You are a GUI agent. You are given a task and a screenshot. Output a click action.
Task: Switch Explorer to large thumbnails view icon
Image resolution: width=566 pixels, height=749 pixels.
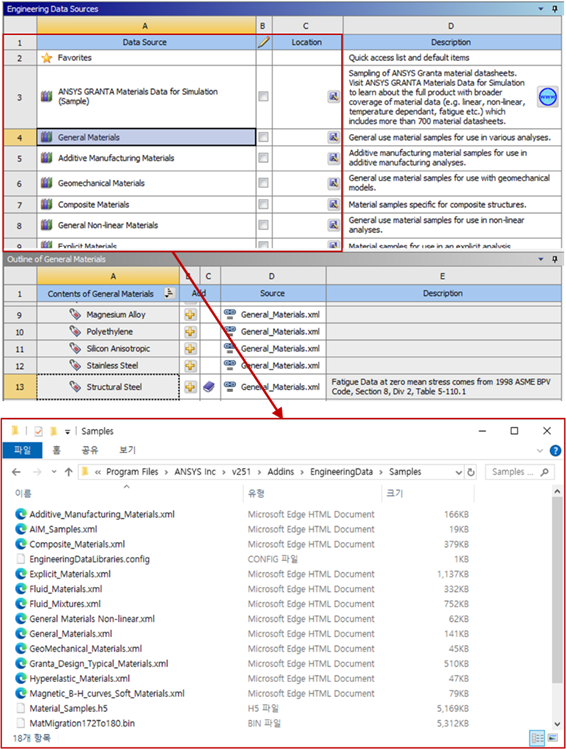click(553, 738)
